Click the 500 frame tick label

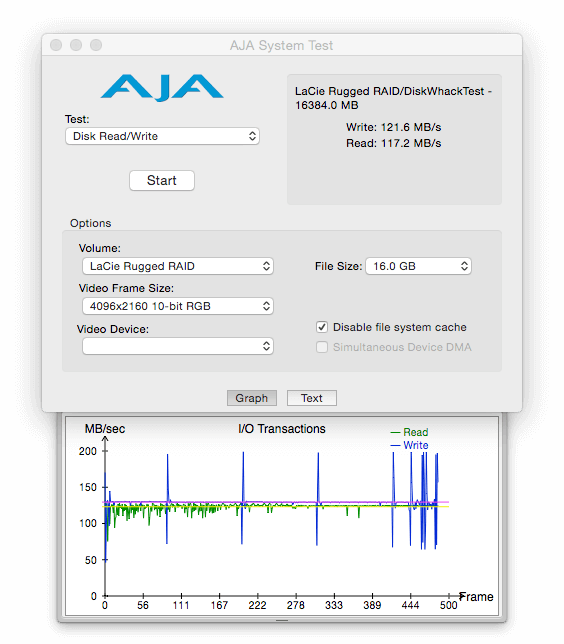click(449, 605)
